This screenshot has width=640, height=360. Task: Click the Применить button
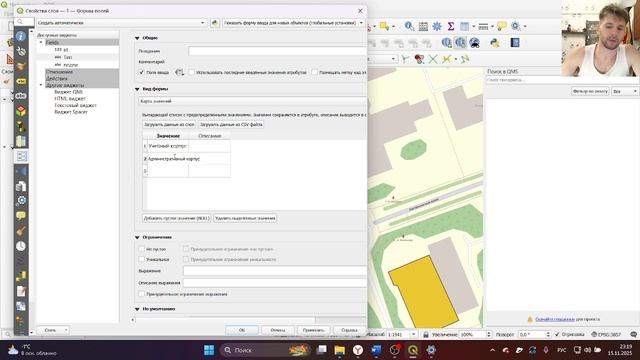(313, 330)
